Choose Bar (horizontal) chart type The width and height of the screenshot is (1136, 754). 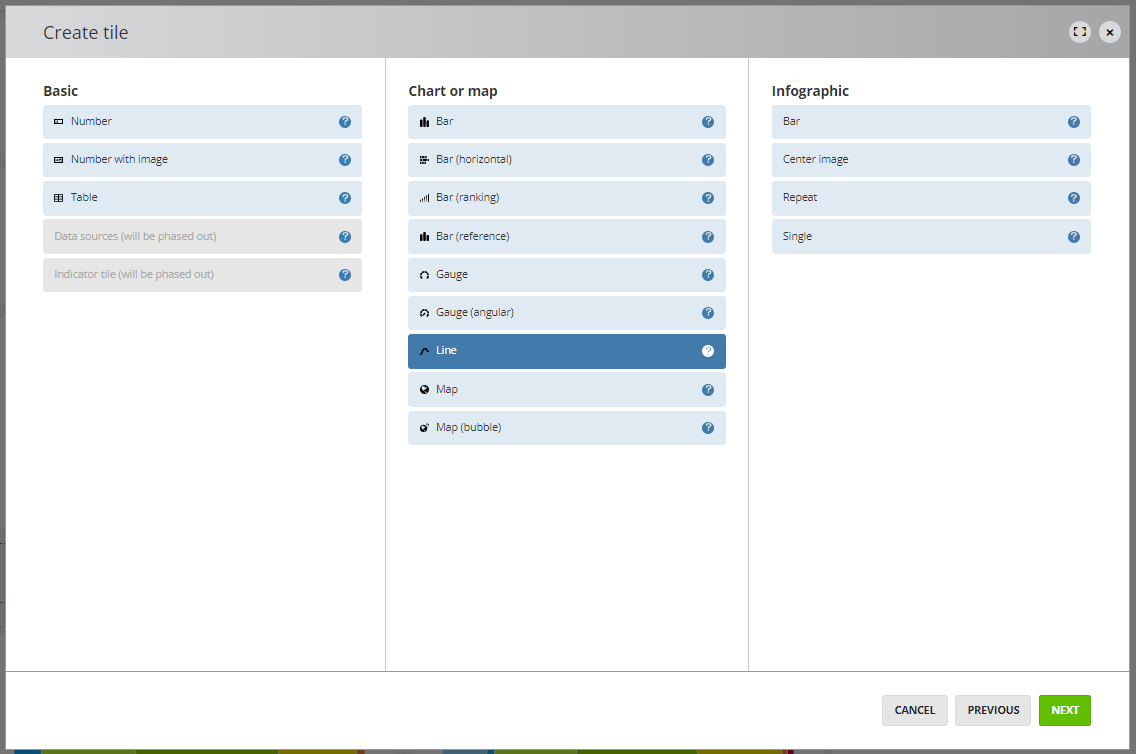567,160
